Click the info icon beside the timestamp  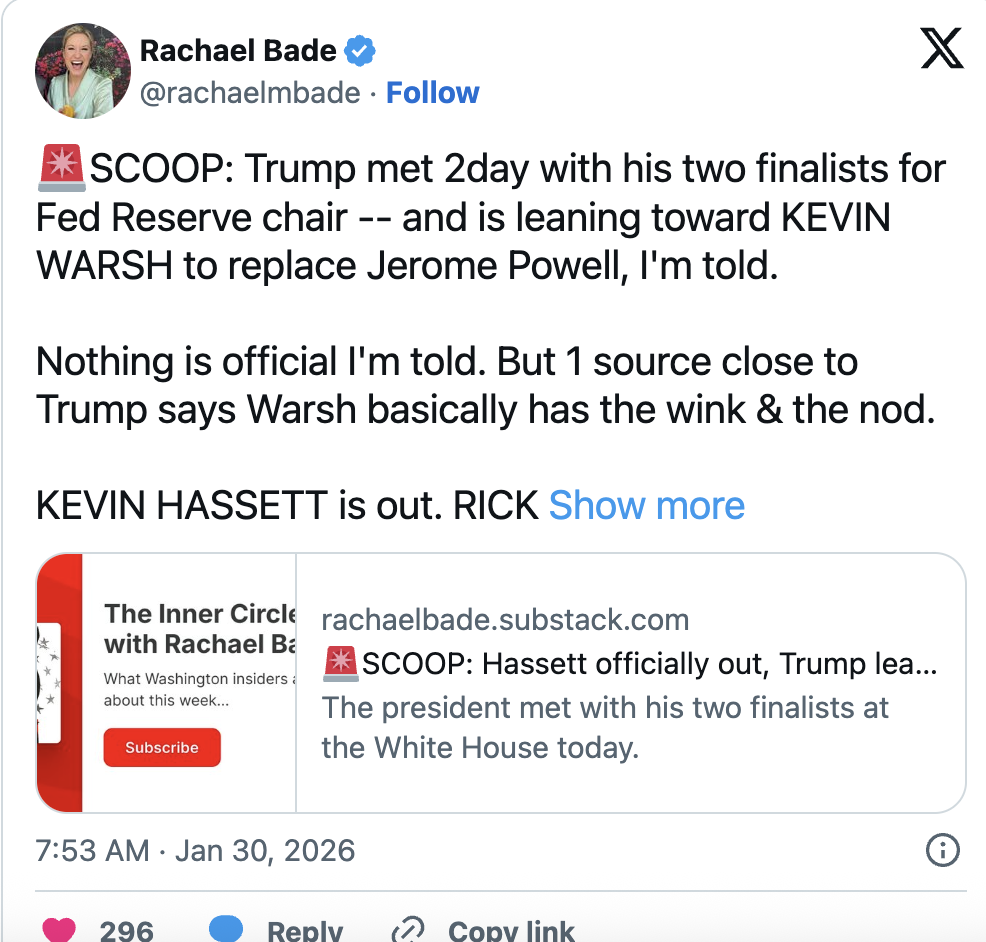click(x=943, y=851)
